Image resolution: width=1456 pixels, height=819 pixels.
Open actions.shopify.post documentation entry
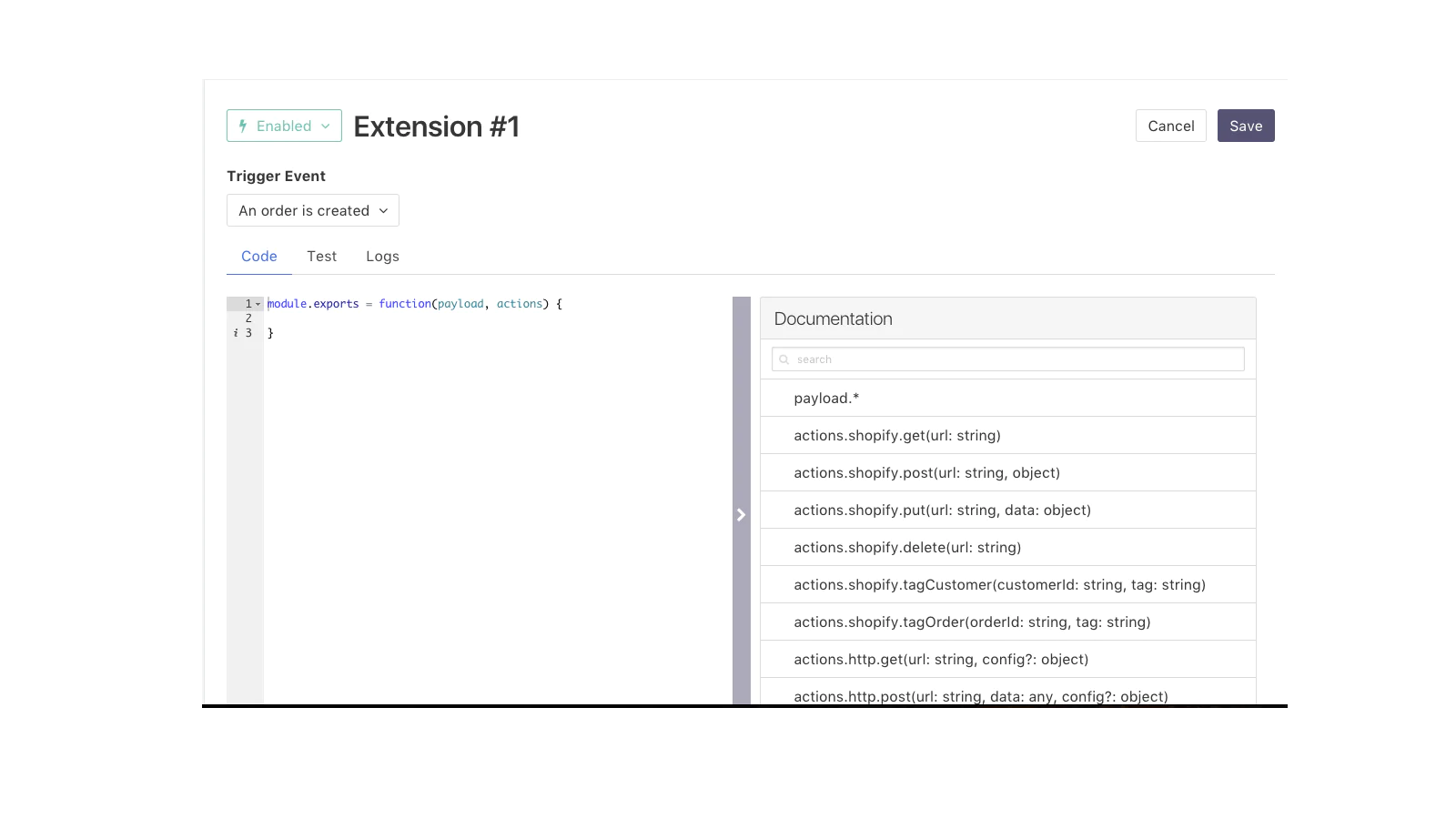point(1008,473)
